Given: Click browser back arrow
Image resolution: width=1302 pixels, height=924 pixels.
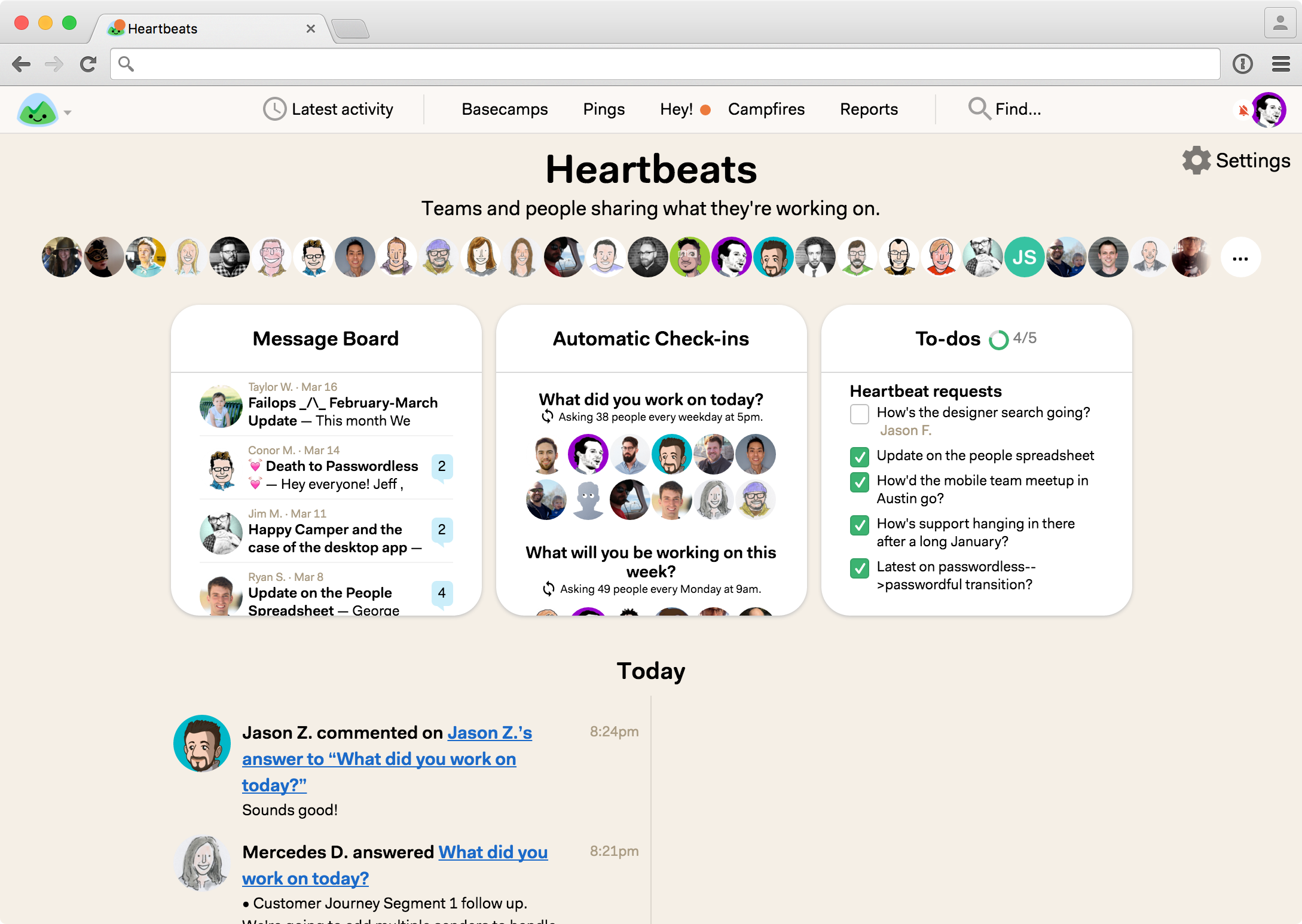Looking at the screenshot, I should point(22,64).
